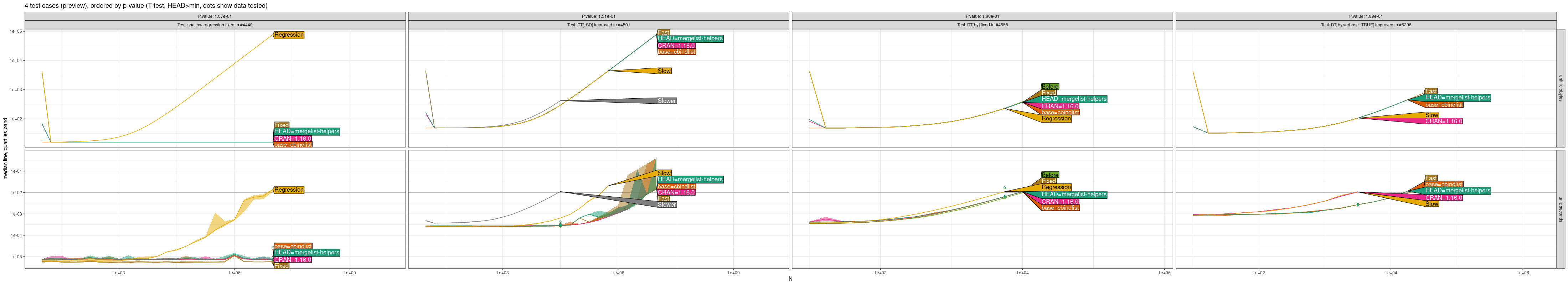Click the y-axis tick '1e-03'

16,214
